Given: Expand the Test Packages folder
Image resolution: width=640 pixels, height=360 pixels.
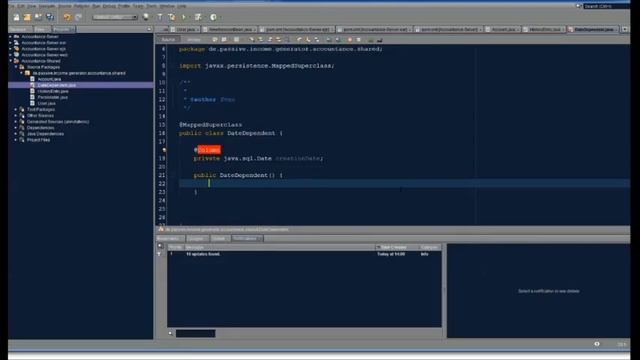Looking at the screenshot, I should pyautogui.click(x=16, y=109).
